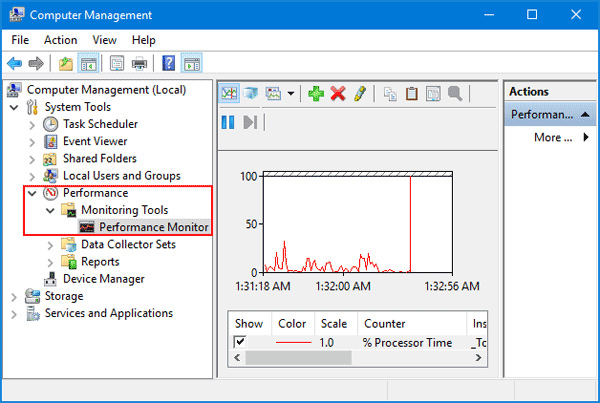Image resolution: width=600 pixels, height=403 pixels.
Task: Uncheck Show for % Processor Time
Action: [240, 341]
